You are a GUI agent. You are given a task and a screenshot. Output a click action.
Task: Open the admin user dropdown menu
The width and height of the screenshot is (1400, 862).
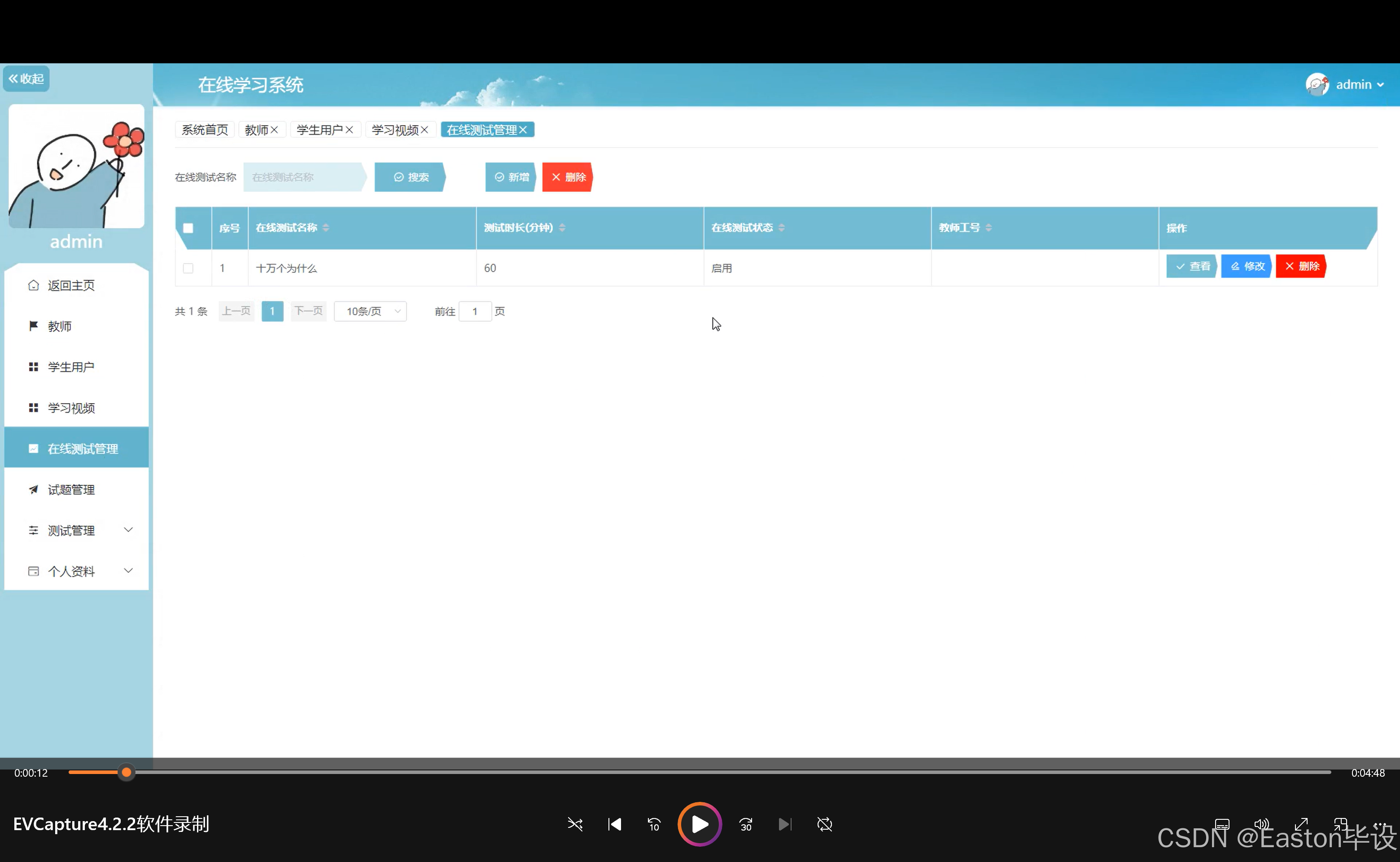(1359, 84)
